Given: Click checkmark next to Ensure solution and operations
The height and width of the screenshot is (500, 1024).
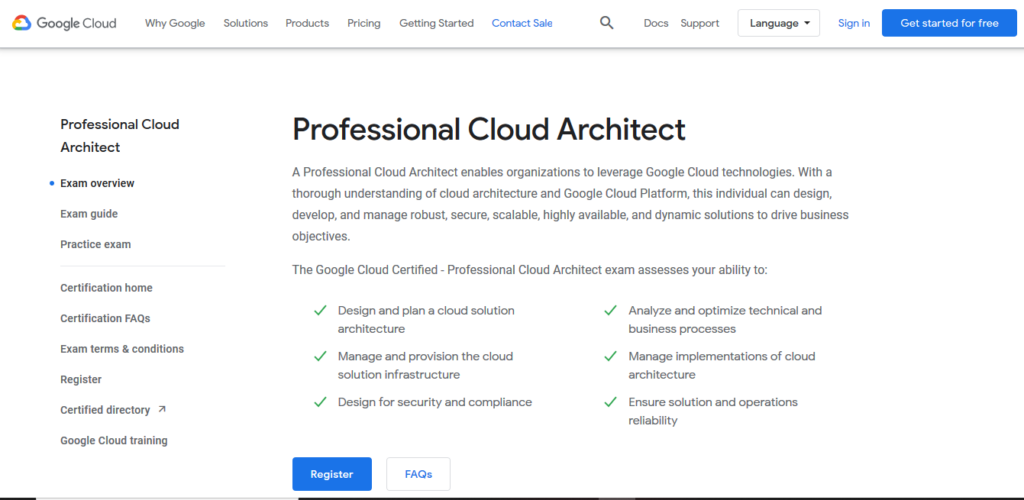Looking at the screenshot, I should 610,402.
